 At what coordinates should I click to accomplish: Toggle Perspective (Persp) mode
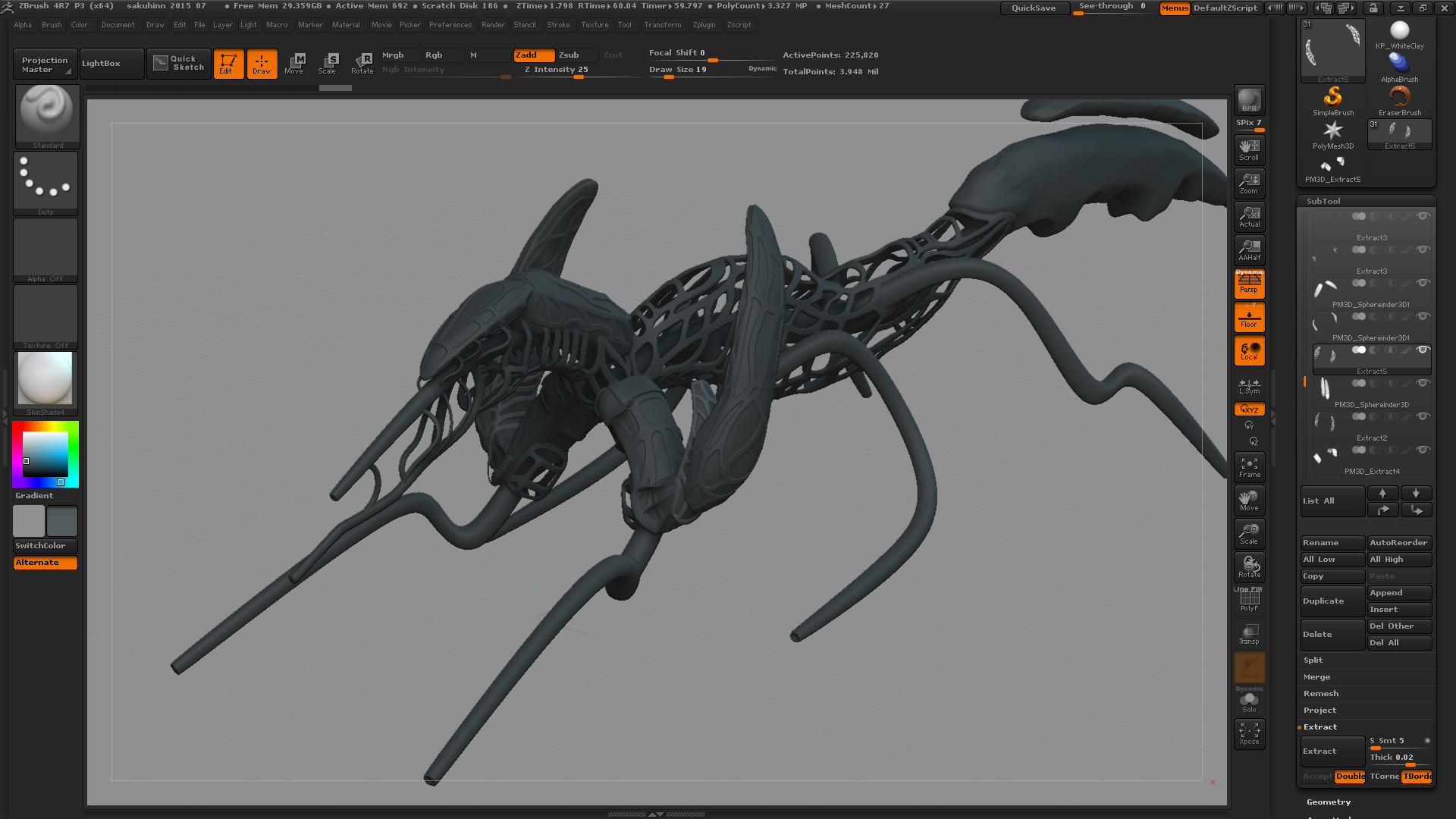tap(1249, 283)
